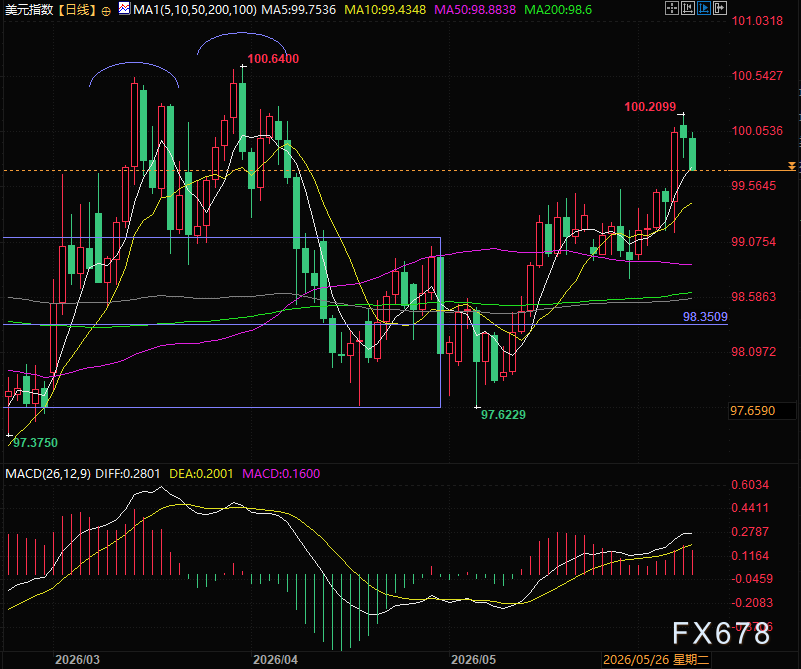
Task: Click the 101.0318 price axis label
Action: pyautogui.click(x=757, y=21)
